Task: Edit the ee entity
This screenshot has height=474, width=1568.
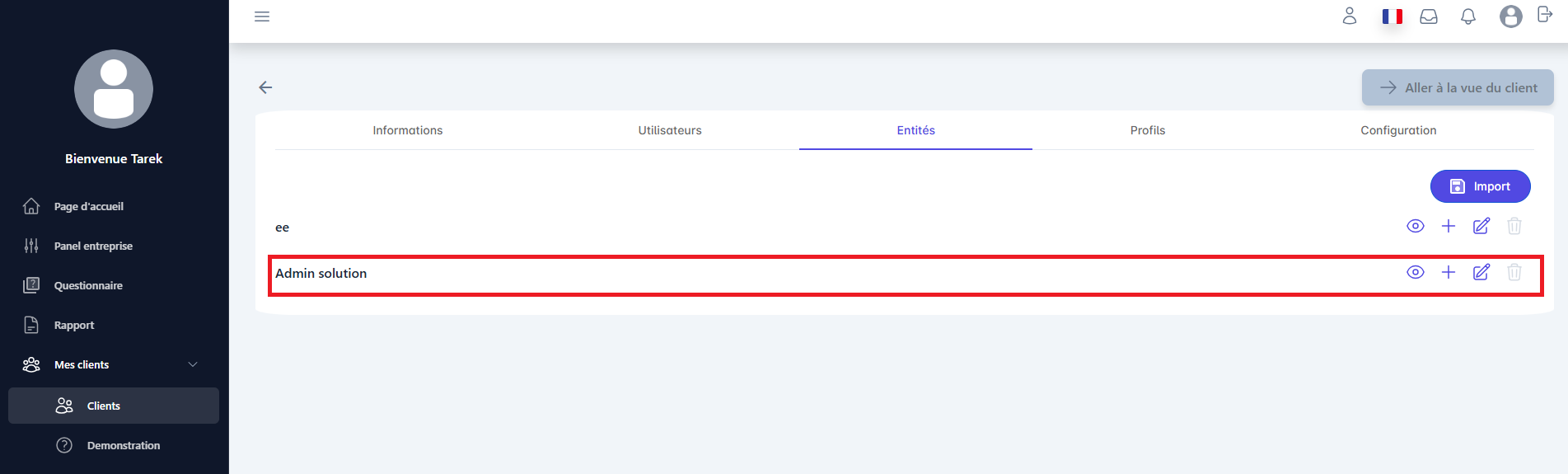Action: tap(1481, 226)
